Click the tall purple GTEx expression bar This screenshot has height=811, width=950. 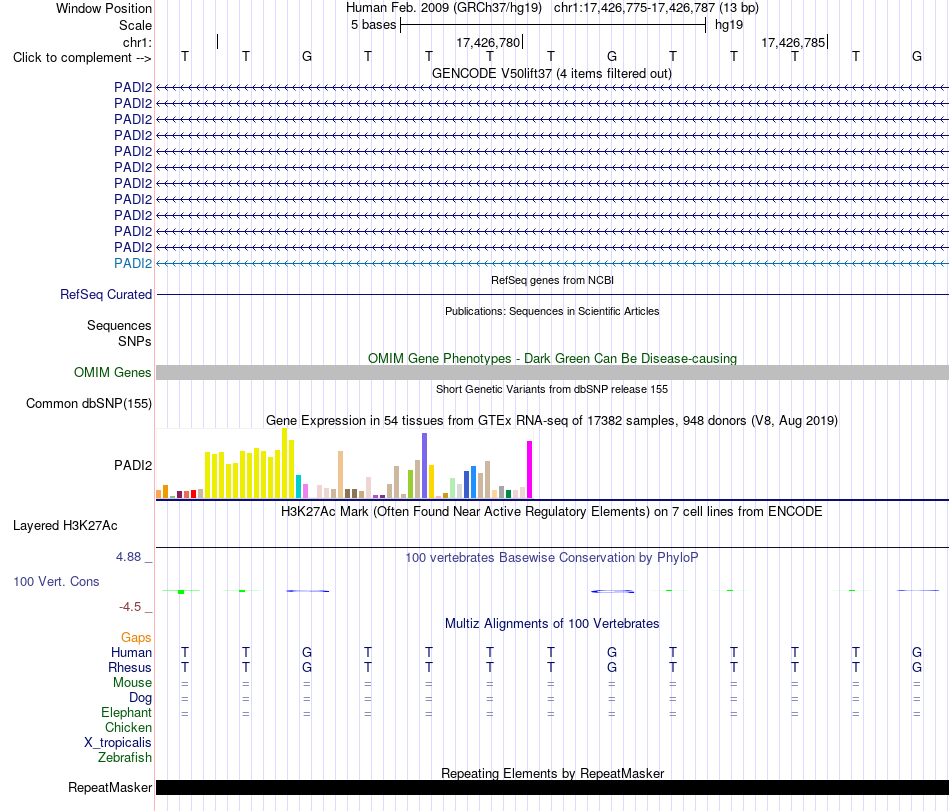coord(425,466)
